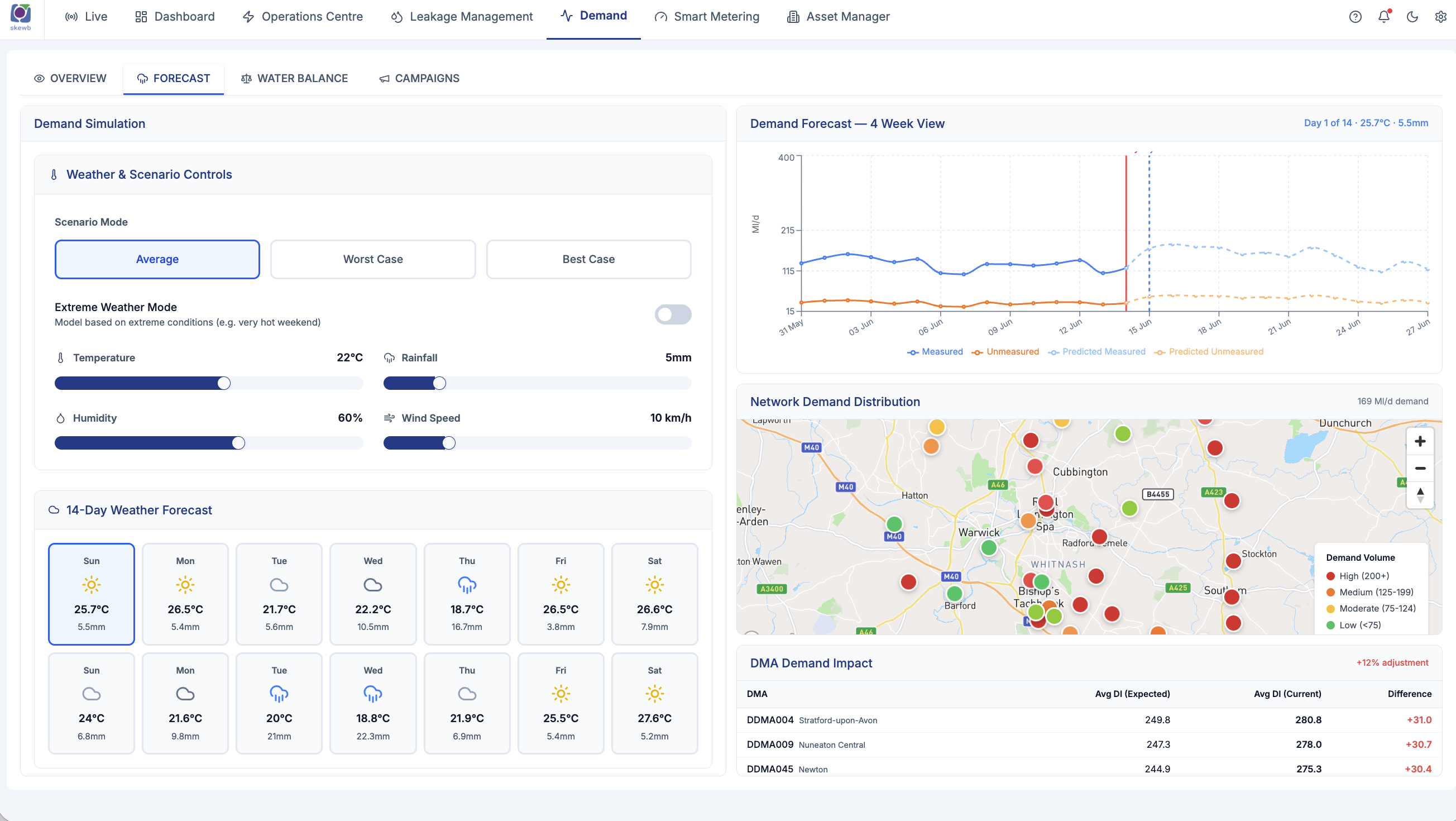
Task: Switch to Campaigns tab
Action: tap(419, 79)
